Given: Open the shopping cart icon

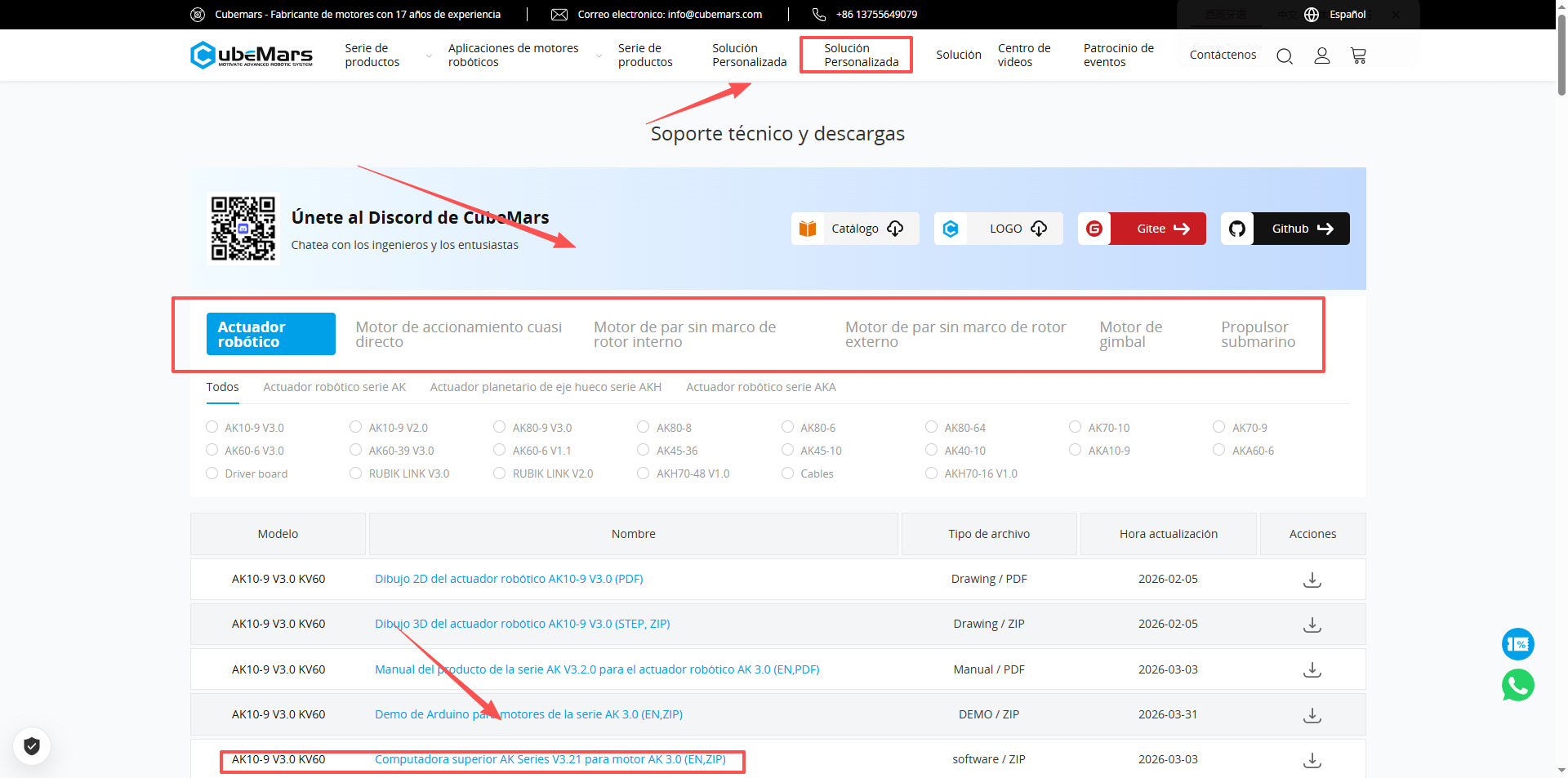Looking at the screenshot, I should [x=1358, y=56].
